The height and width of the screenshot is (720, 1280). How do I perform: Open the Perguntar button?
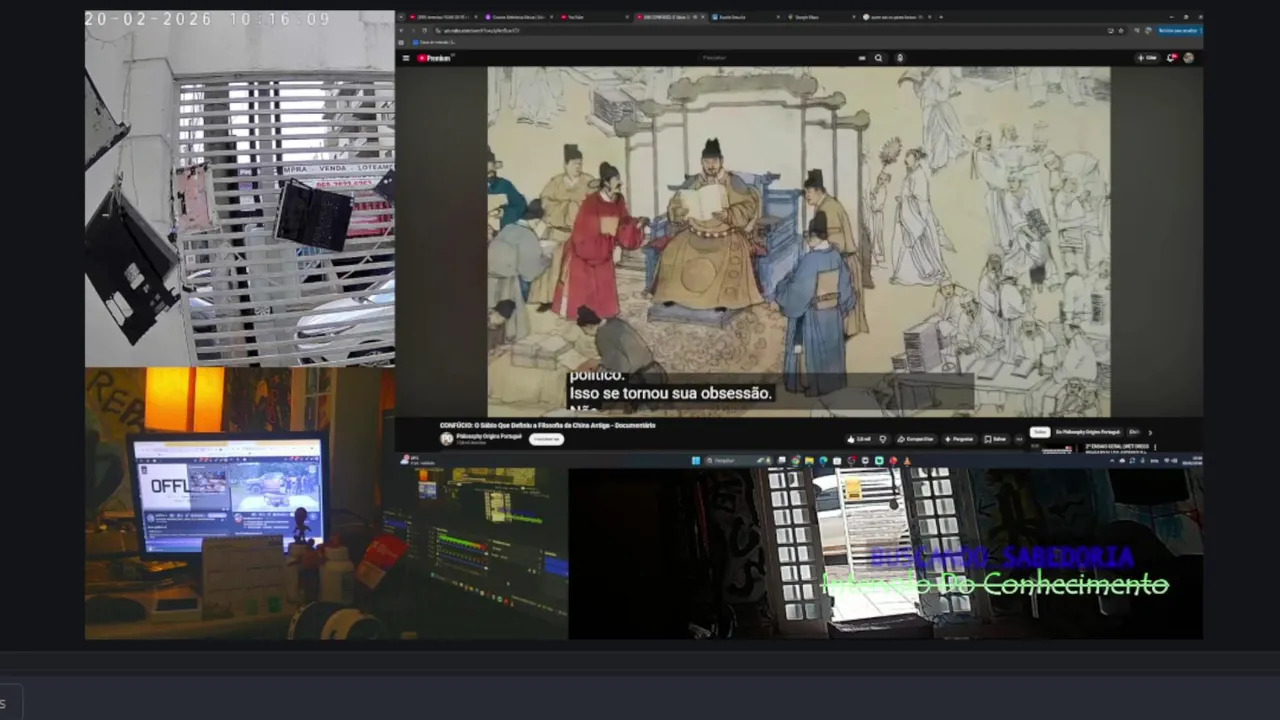(959, 439)
